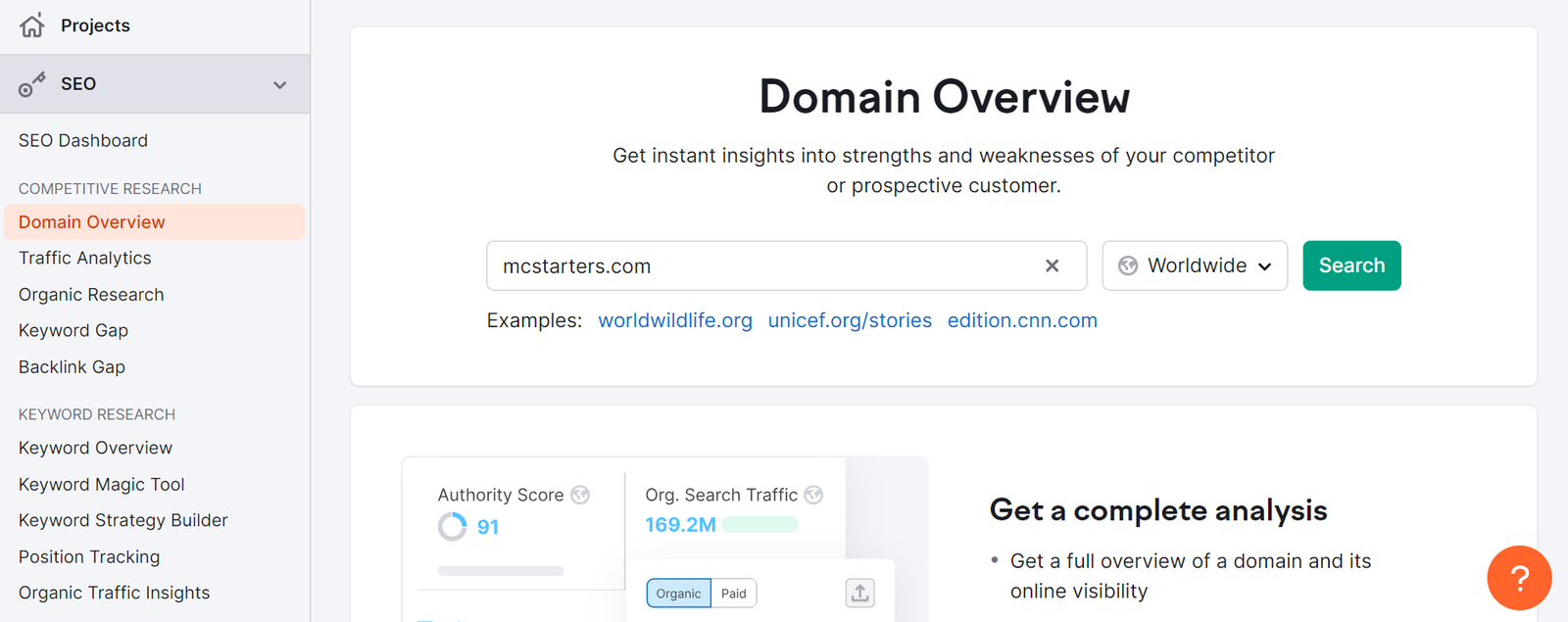Click globe icon beside Org. Search Traffic
This screenshot has height=622, width=1568.
(x=813, y=495)
